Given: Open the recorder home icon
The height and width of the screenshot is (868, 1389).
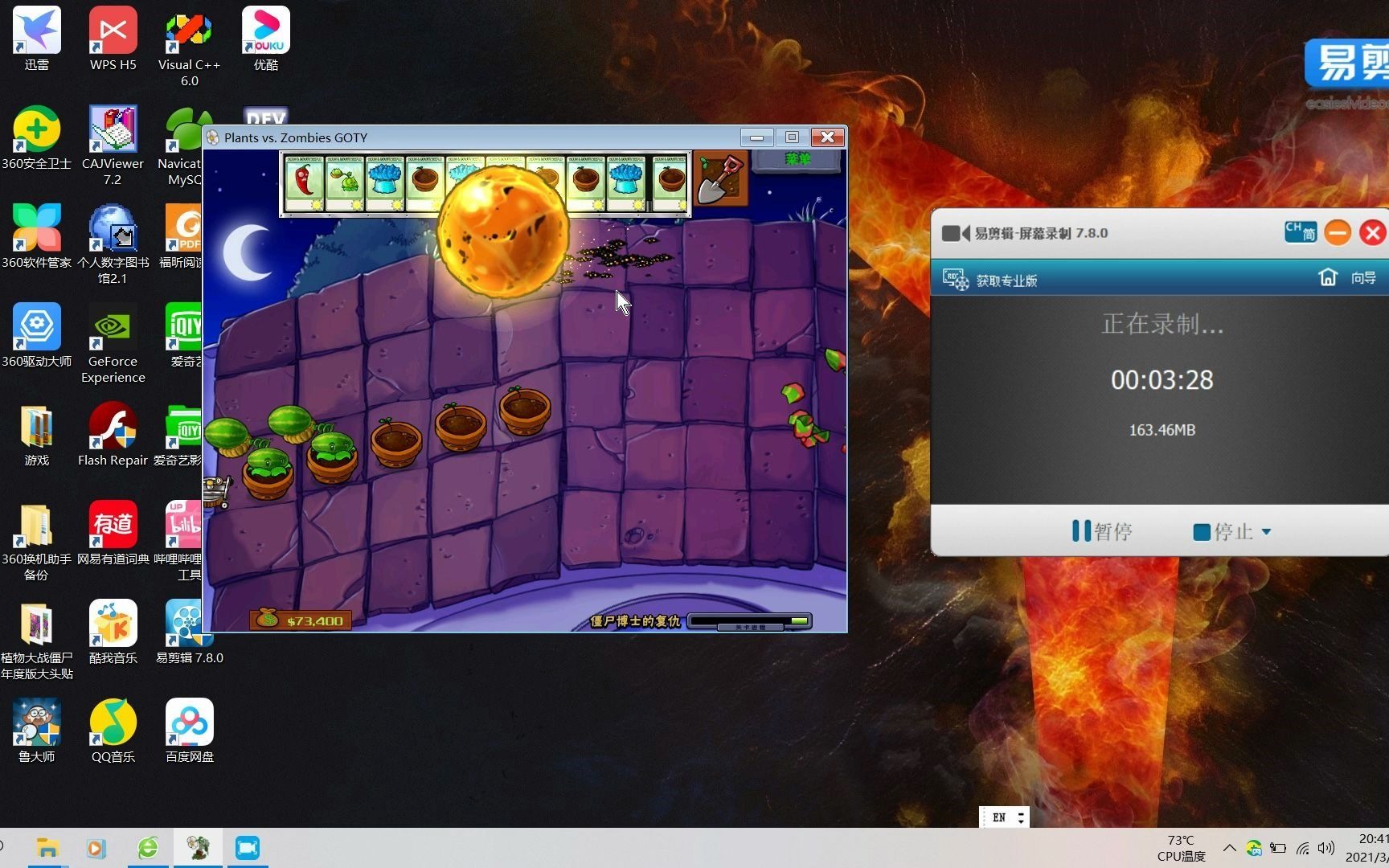Looking at the screenshot, I should point(1328,277).
